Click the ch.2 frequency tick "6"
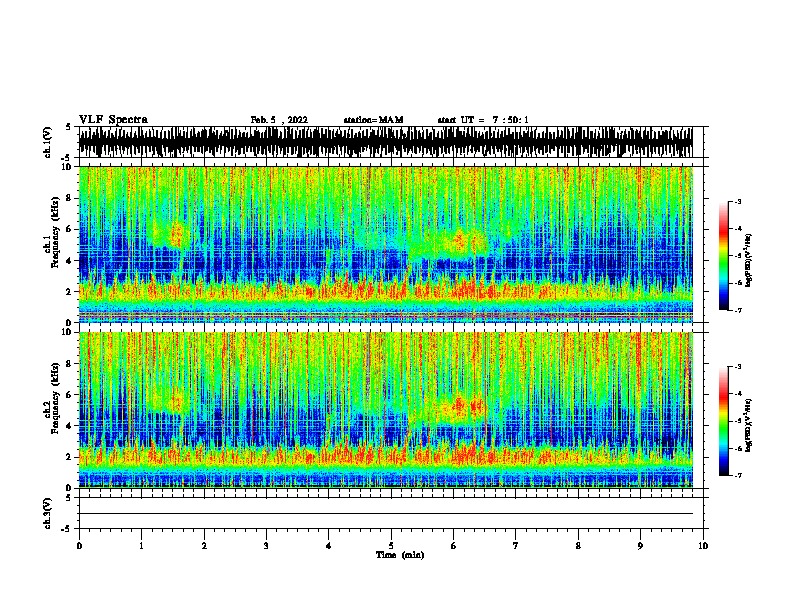Viewport: 792px width, 612px height. [70, 395]
